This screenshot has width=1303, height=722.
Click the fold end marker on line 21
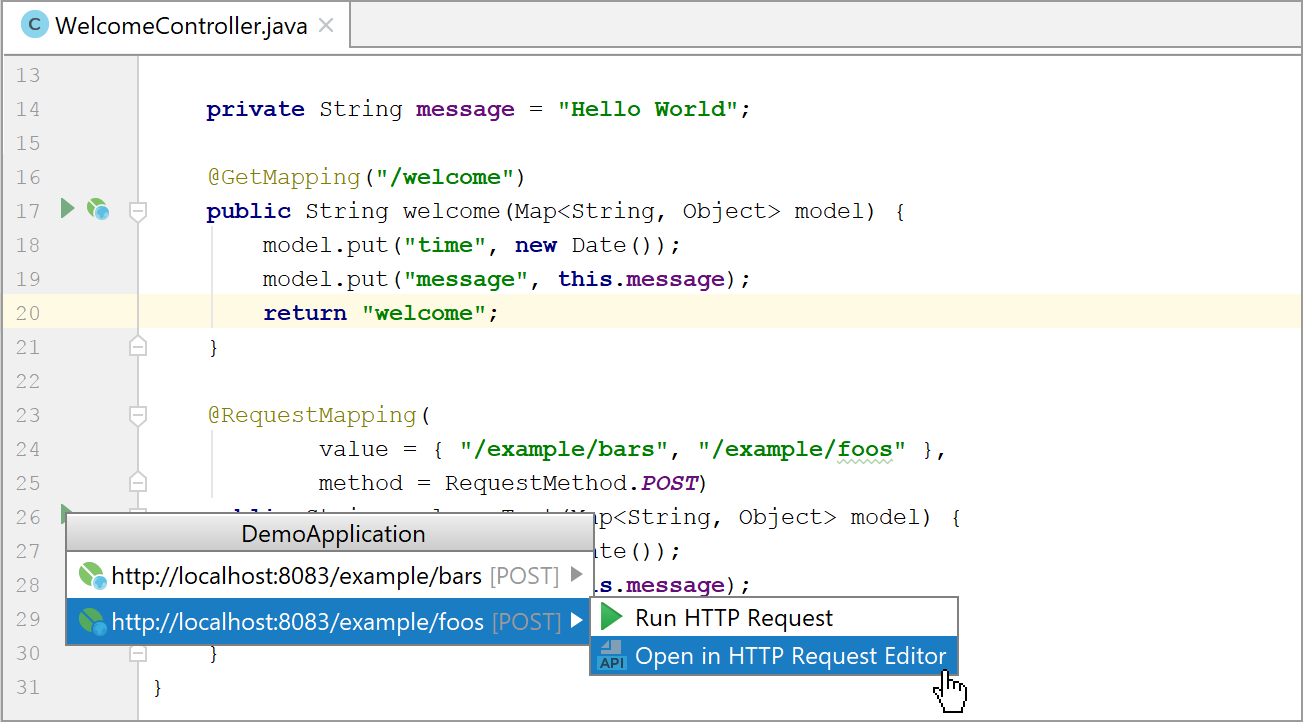[139, 346]
